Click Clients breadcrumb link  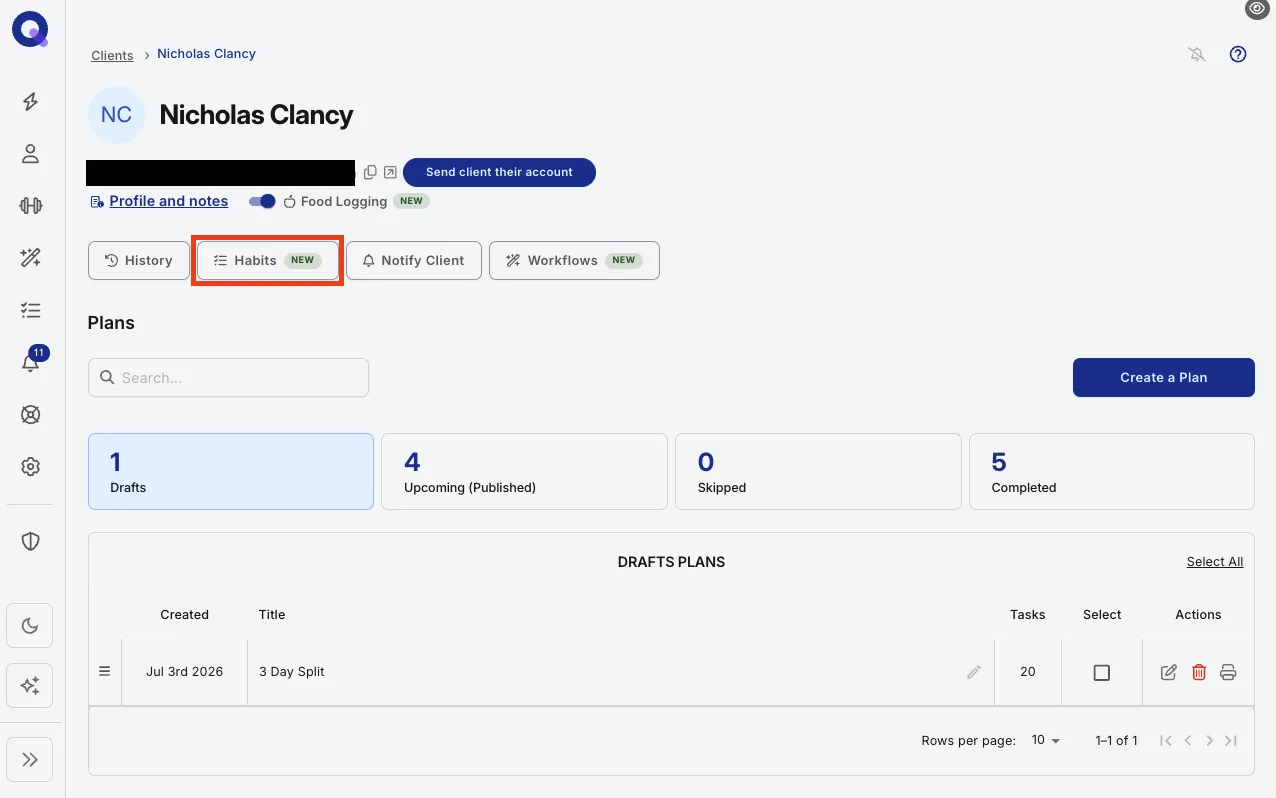tap(112, 55)
